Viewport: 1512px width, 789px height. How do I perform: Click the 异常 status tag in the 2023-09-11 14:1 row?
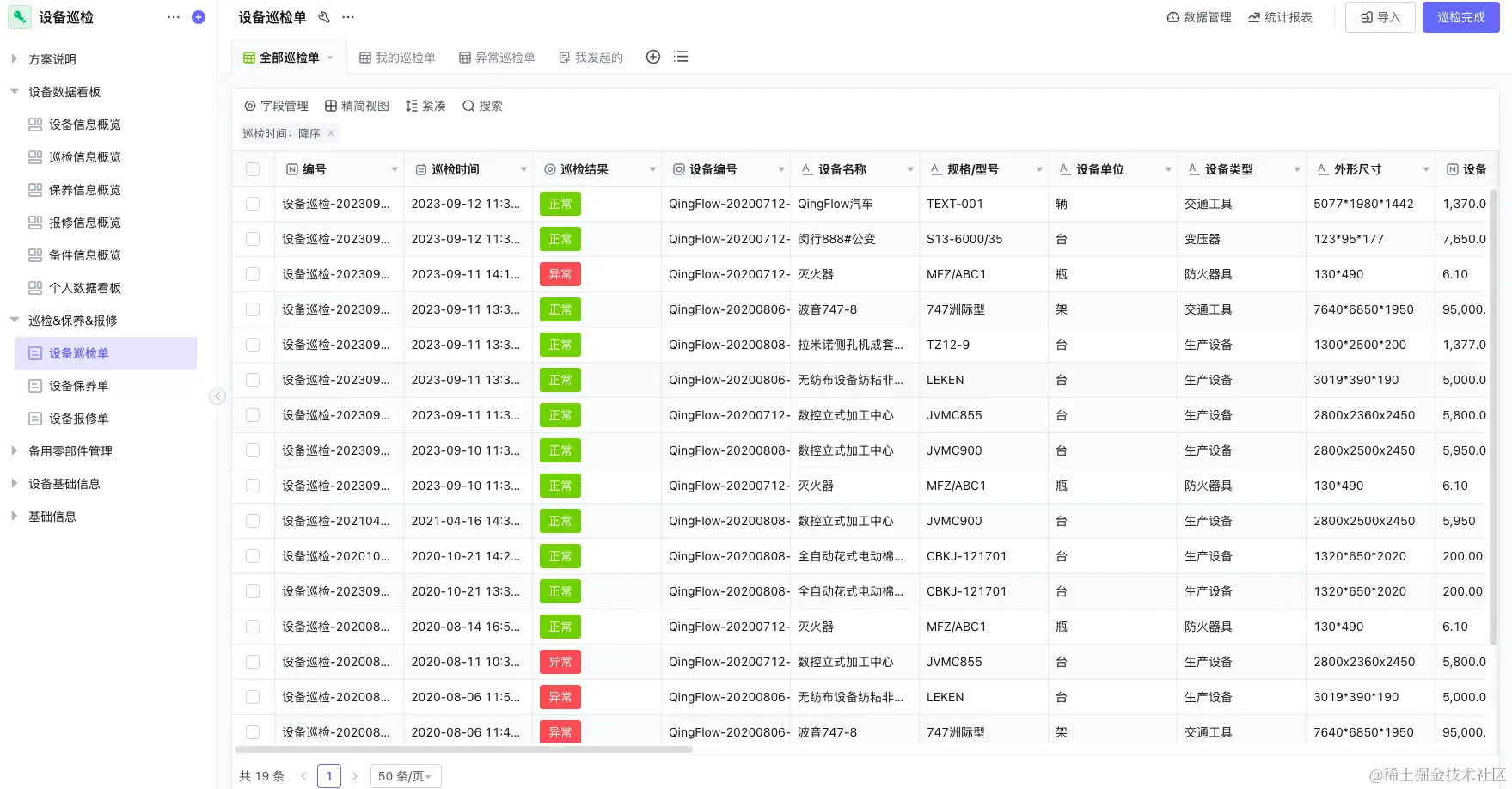click(x=560, y=274)
